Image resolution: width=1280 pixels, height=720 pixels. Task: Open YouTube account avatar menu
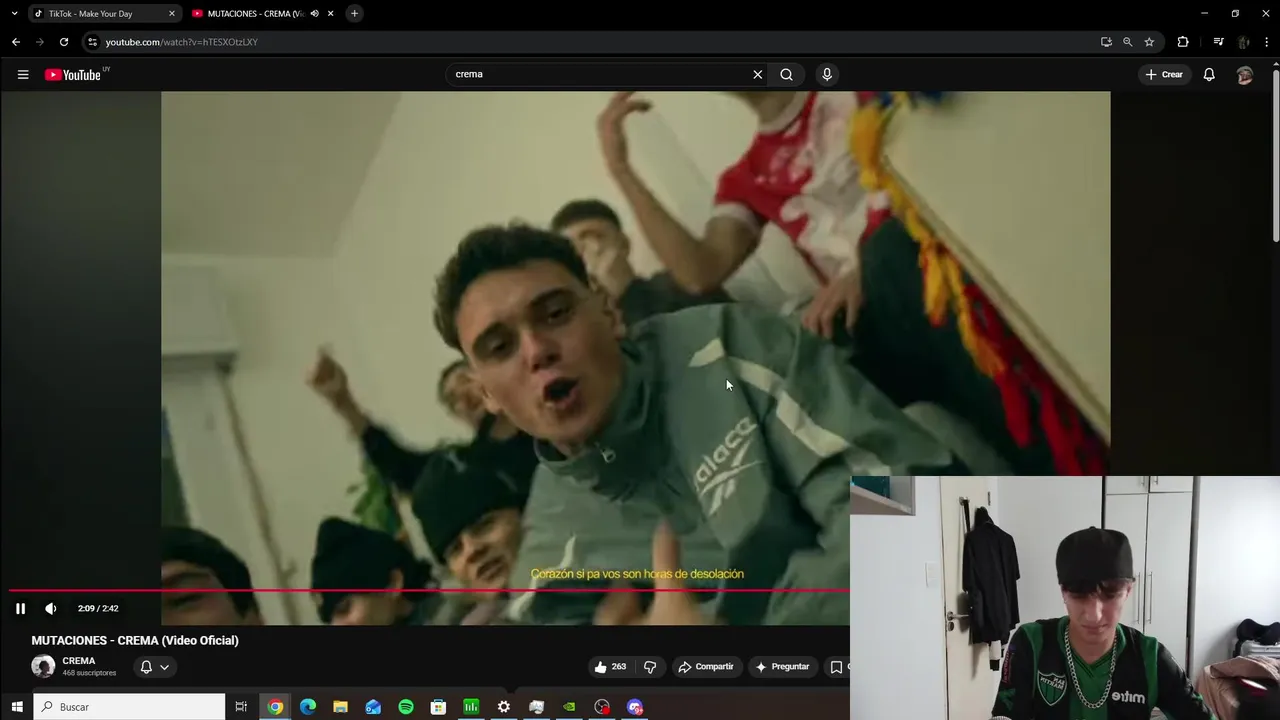point(1245,74)
